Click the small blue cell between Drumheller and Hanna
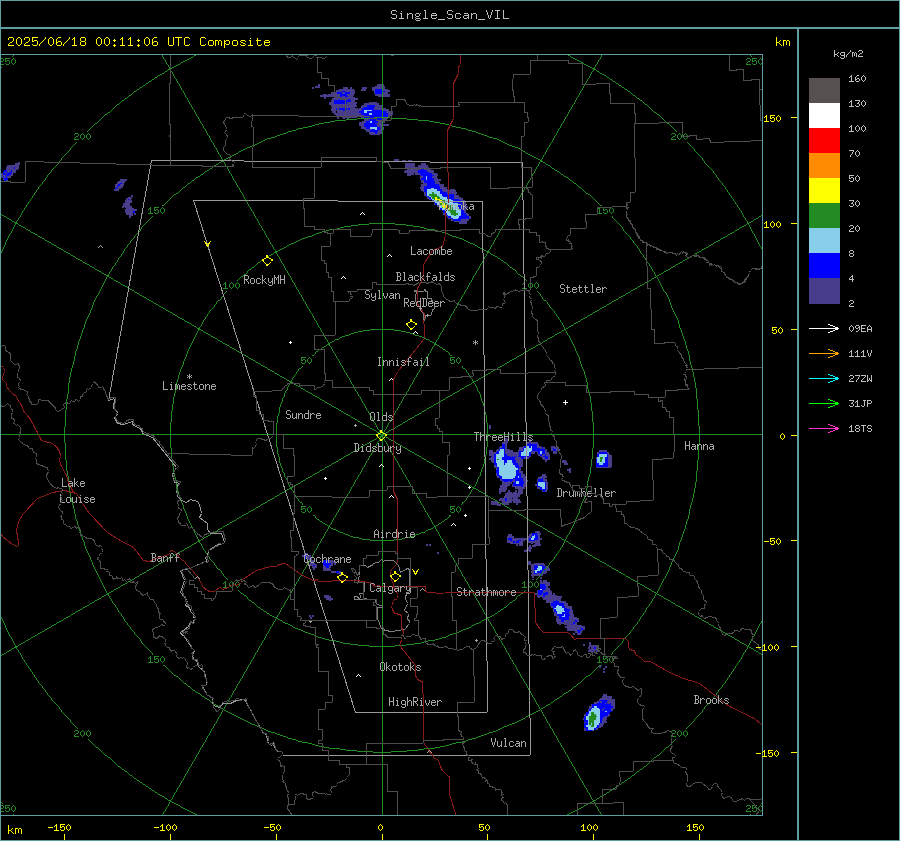The height and width of the screenshot is (841, 900). tap(603, 459)
